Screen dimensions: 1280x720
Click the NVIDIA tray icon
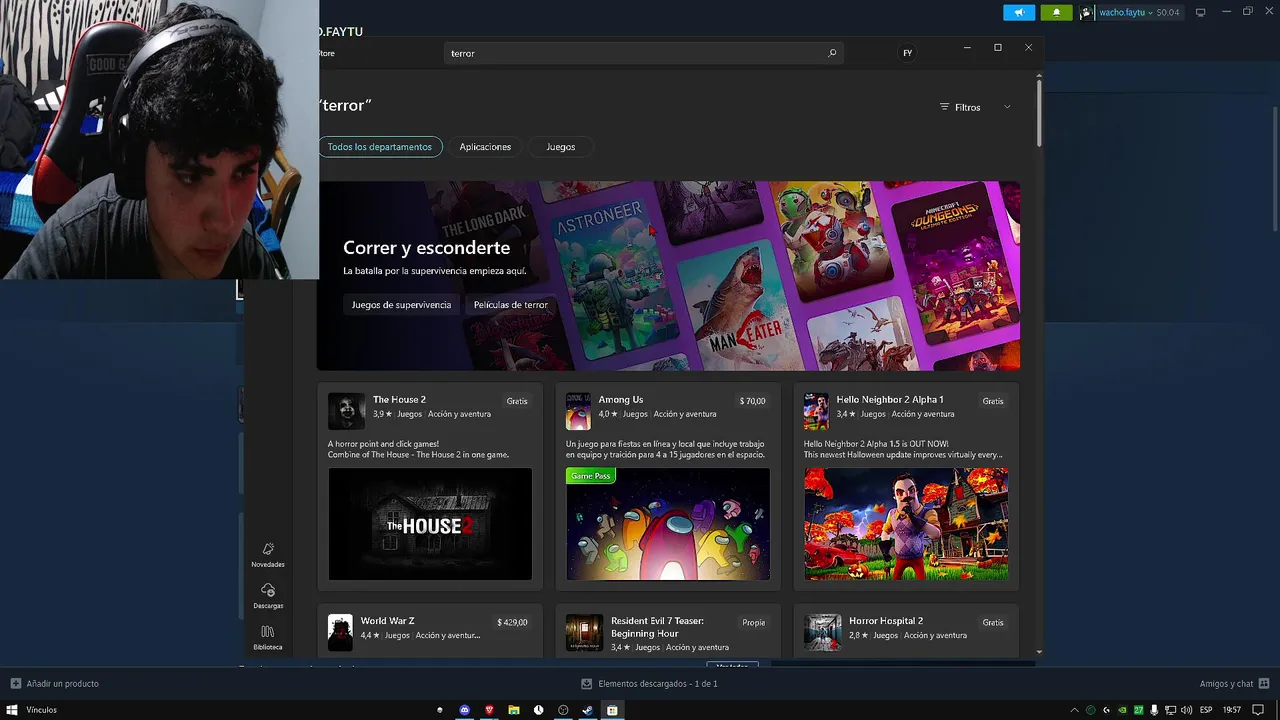1122,710
